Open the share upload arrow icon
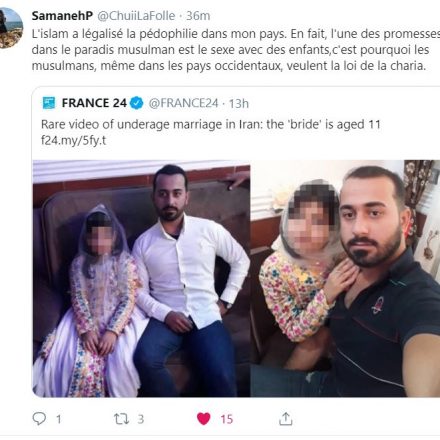Image resolution: width=440 pixels, height=440 pixels. click(285, 419)
